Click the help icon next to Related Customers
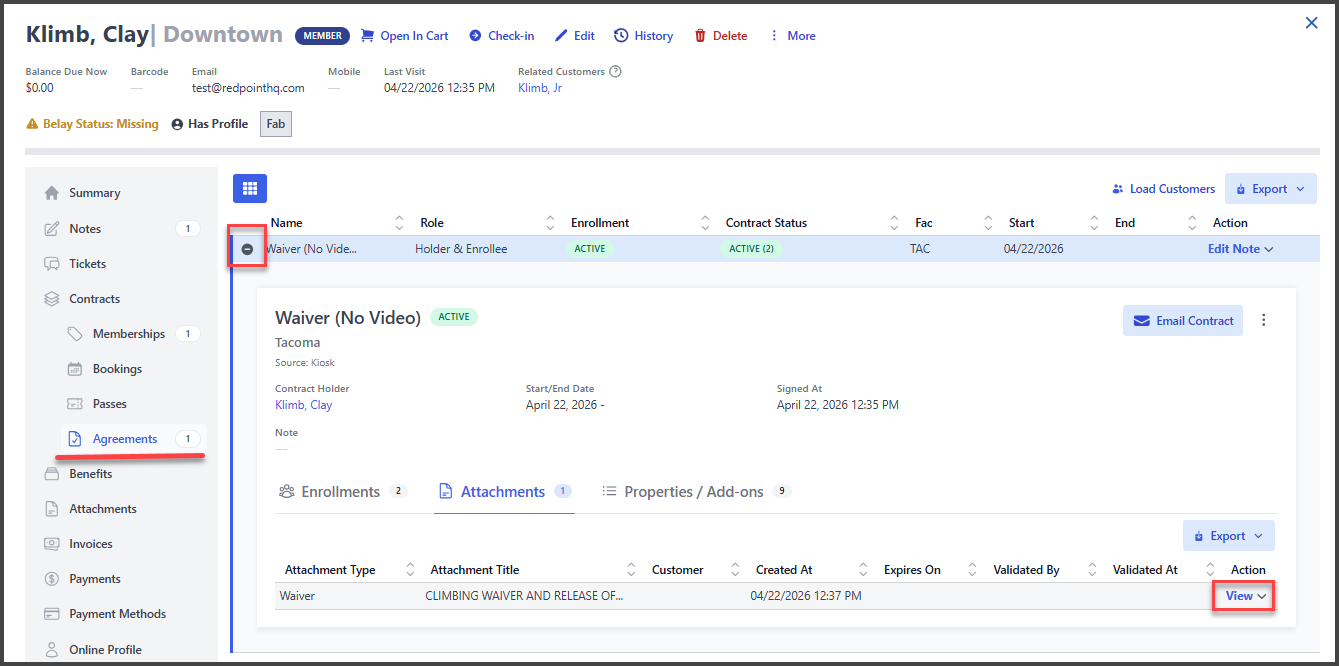Screen dimensions: 1339x666 [615, 72]
